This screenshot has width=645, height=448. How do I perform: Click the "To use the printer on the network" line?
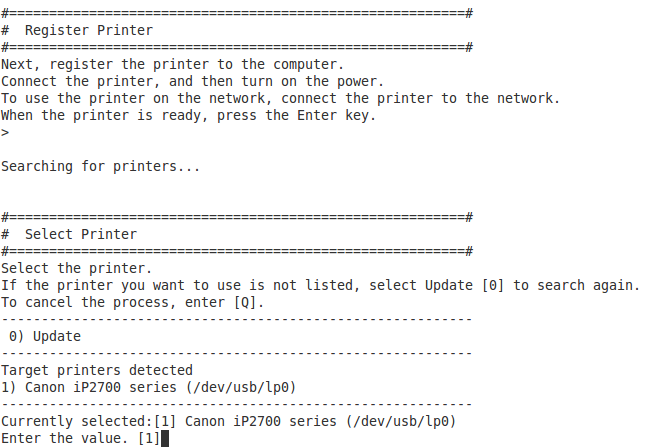[280, 99]
